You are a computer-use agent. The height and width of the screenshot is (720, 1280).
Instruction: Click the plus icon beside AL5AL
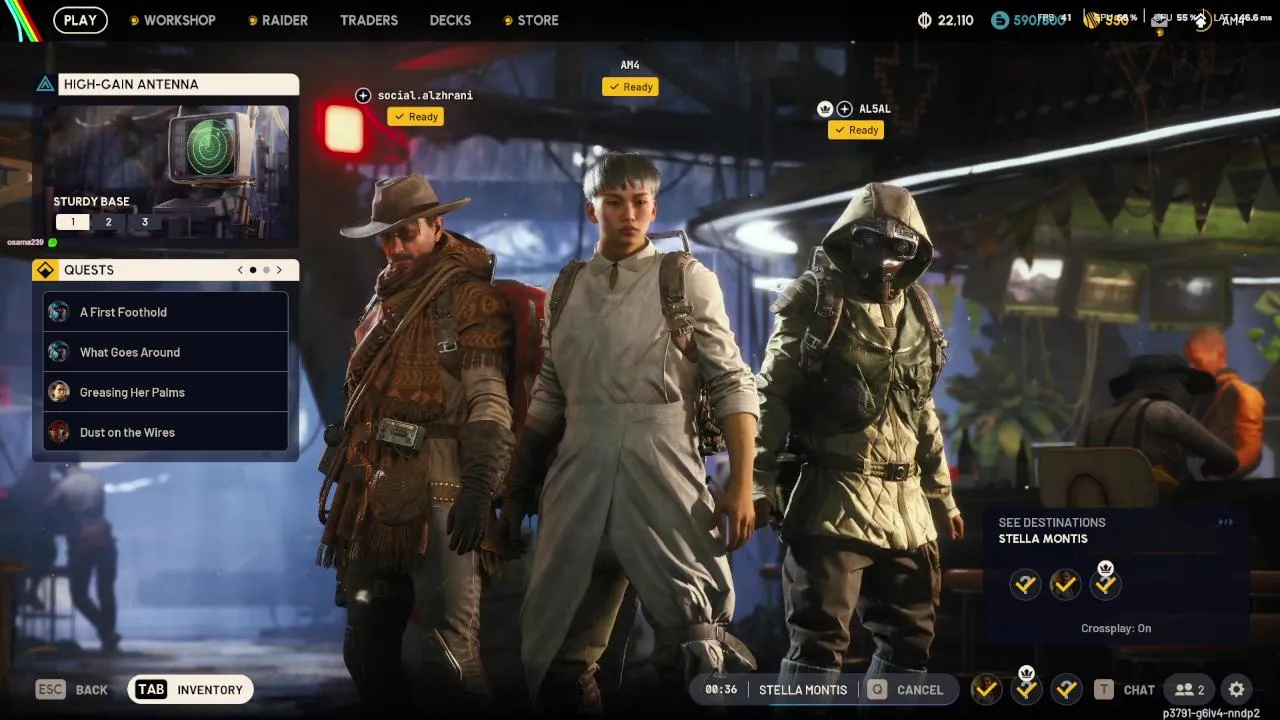(x=845, y=109)
